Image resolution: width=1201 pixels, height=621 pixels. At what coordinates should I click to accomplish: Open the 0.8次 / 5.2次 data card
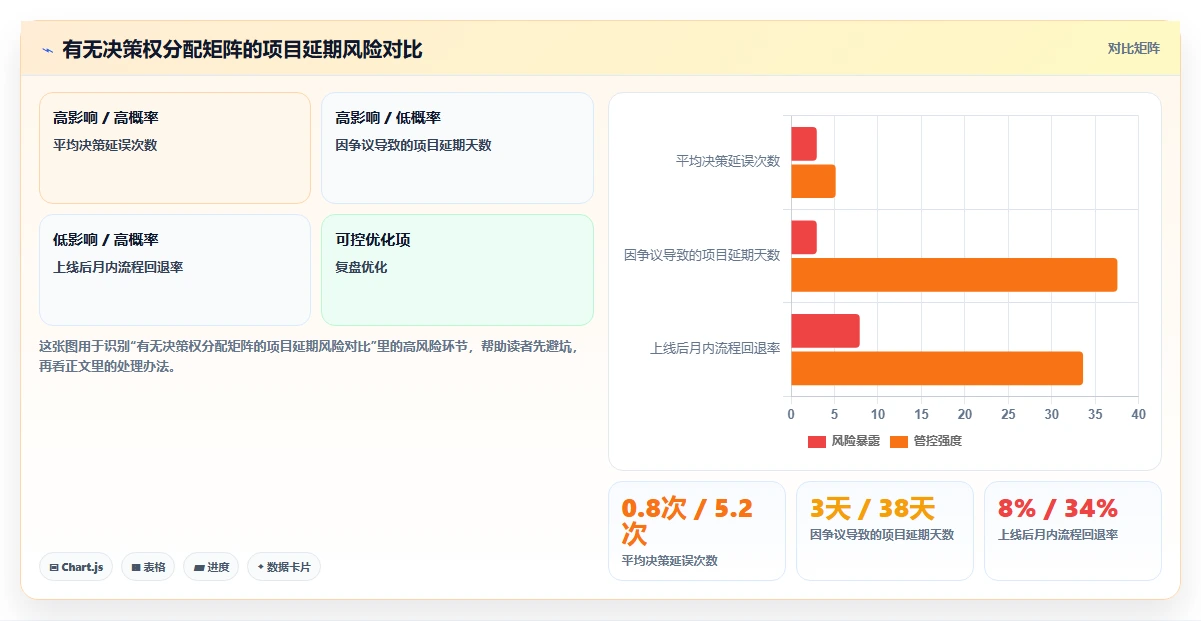point(697,531)
